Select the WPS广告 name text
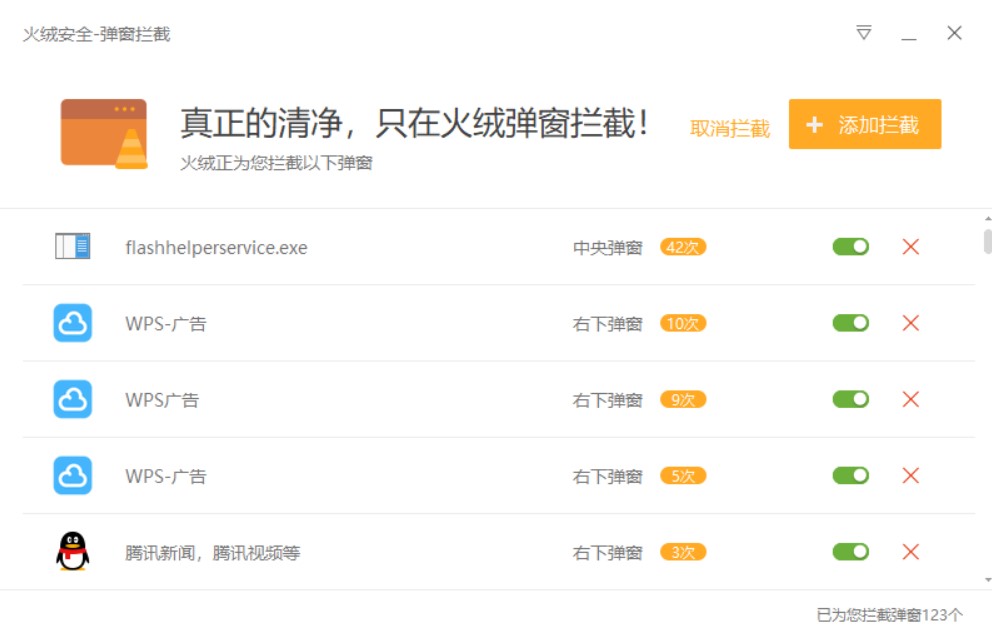The image size is (992, 638). point(162,400)
